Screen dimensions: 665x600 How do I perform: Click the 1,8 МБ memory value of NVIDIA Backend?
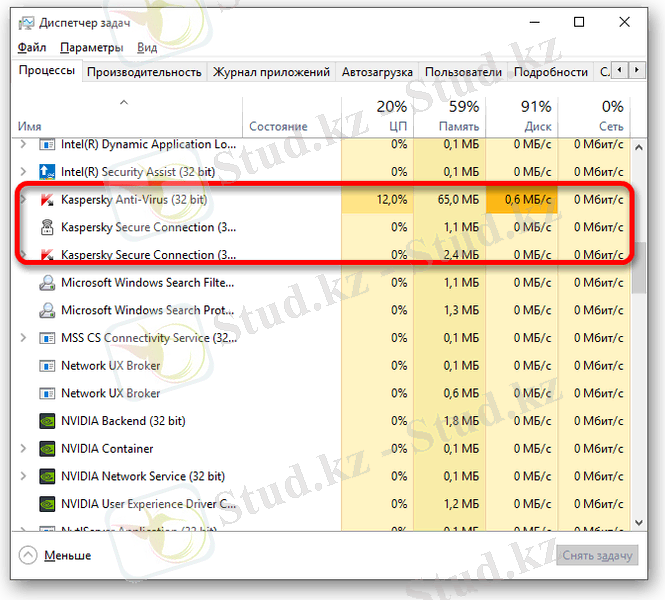tap(461, 421)
